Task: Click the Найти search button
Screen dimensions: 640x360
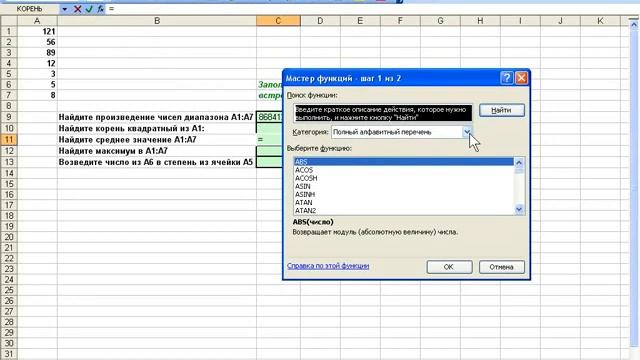Action: pos(502,110)
